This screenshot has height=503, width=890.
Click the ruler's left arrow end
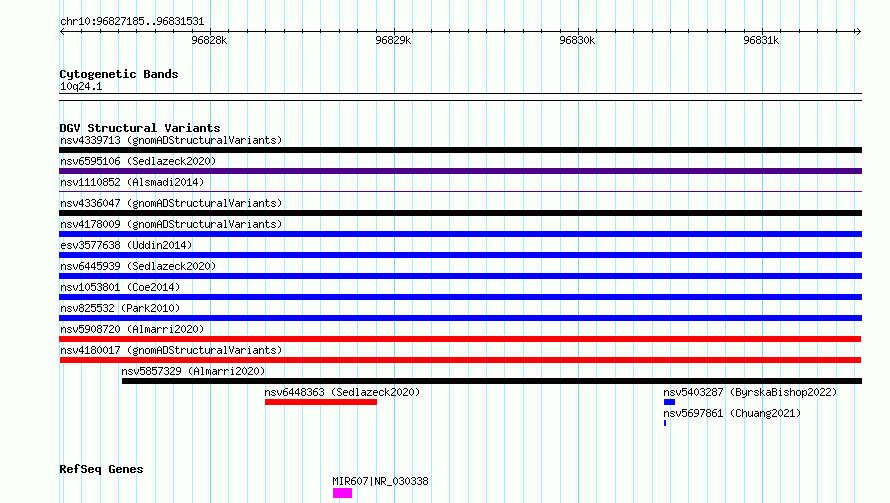pos(62,31)
